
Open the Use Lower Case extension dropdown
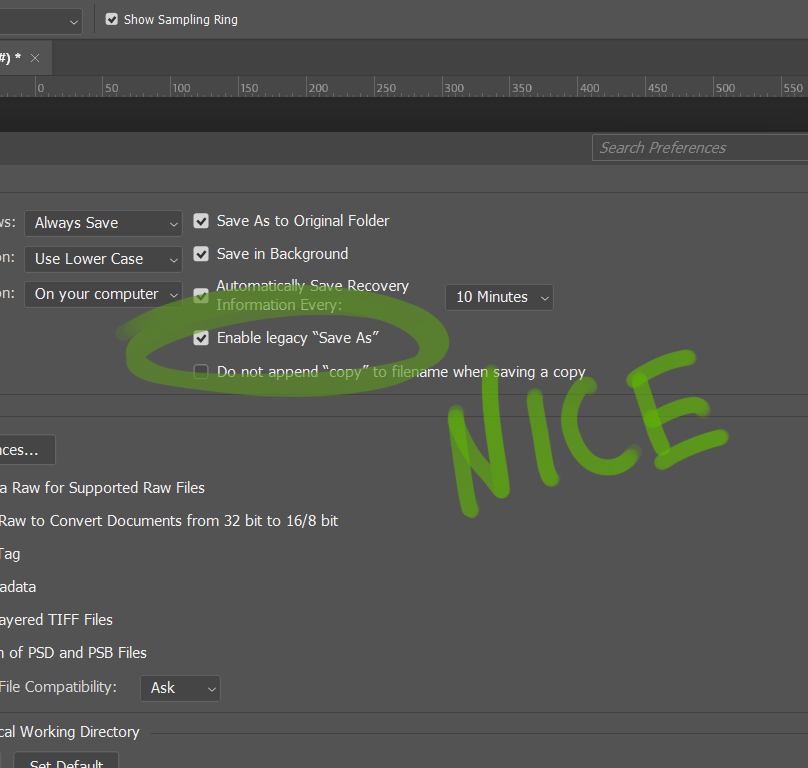(x=103, y=259)
